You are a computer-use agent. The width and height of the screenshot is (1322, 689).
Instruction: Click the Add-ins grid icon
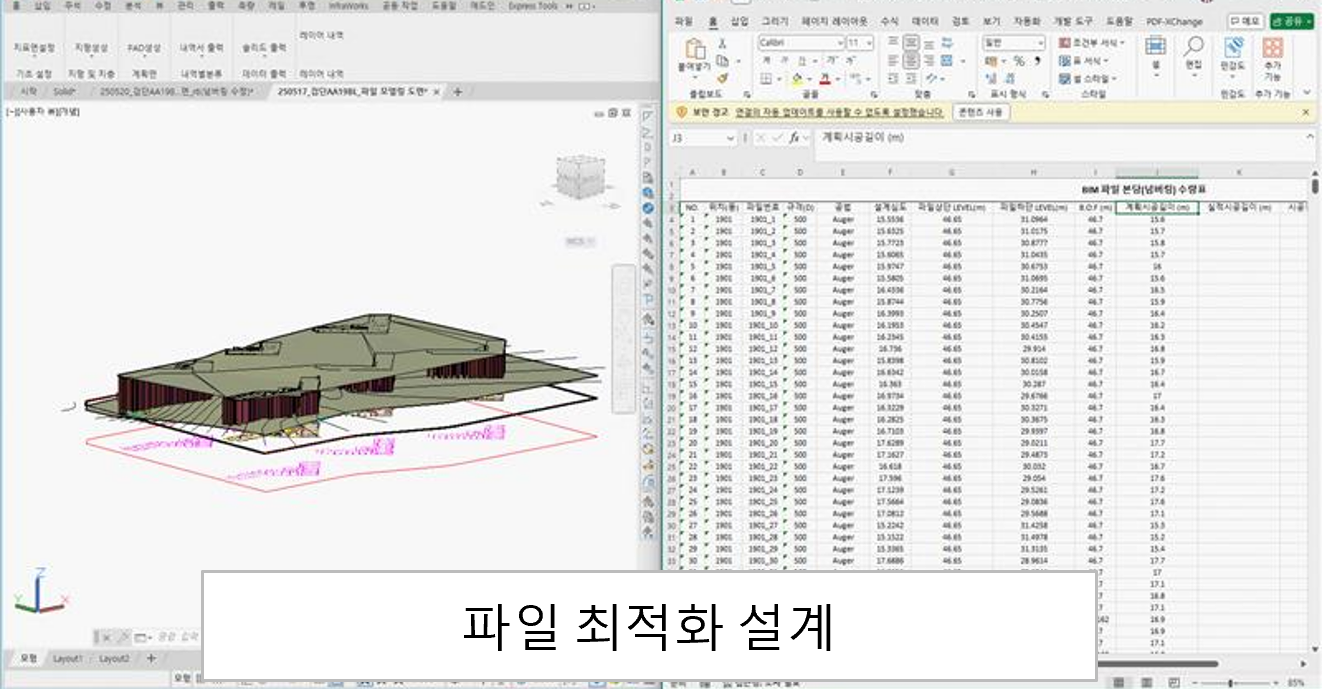point(1272,50)
